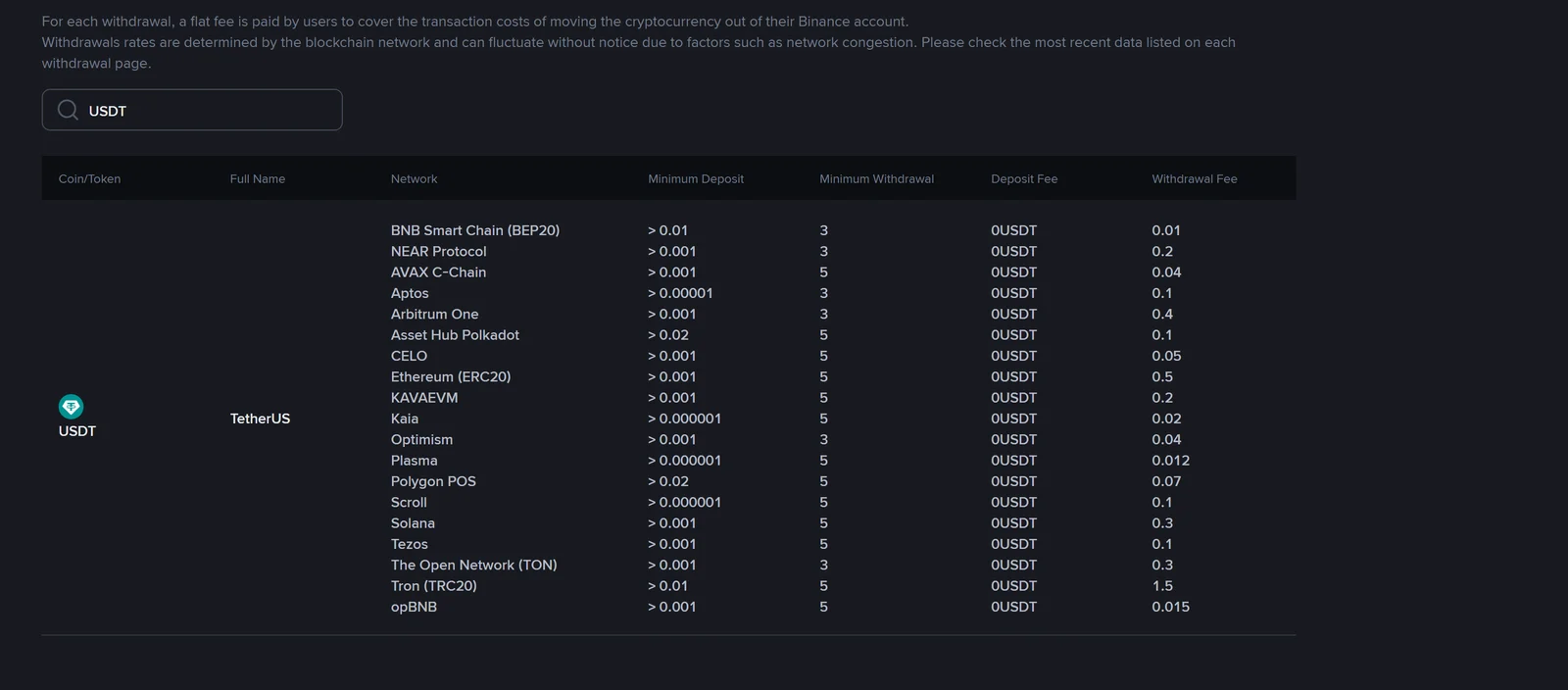1568x690 pixels.
Task: Click the Optimism network name
Action: [421, 439]
